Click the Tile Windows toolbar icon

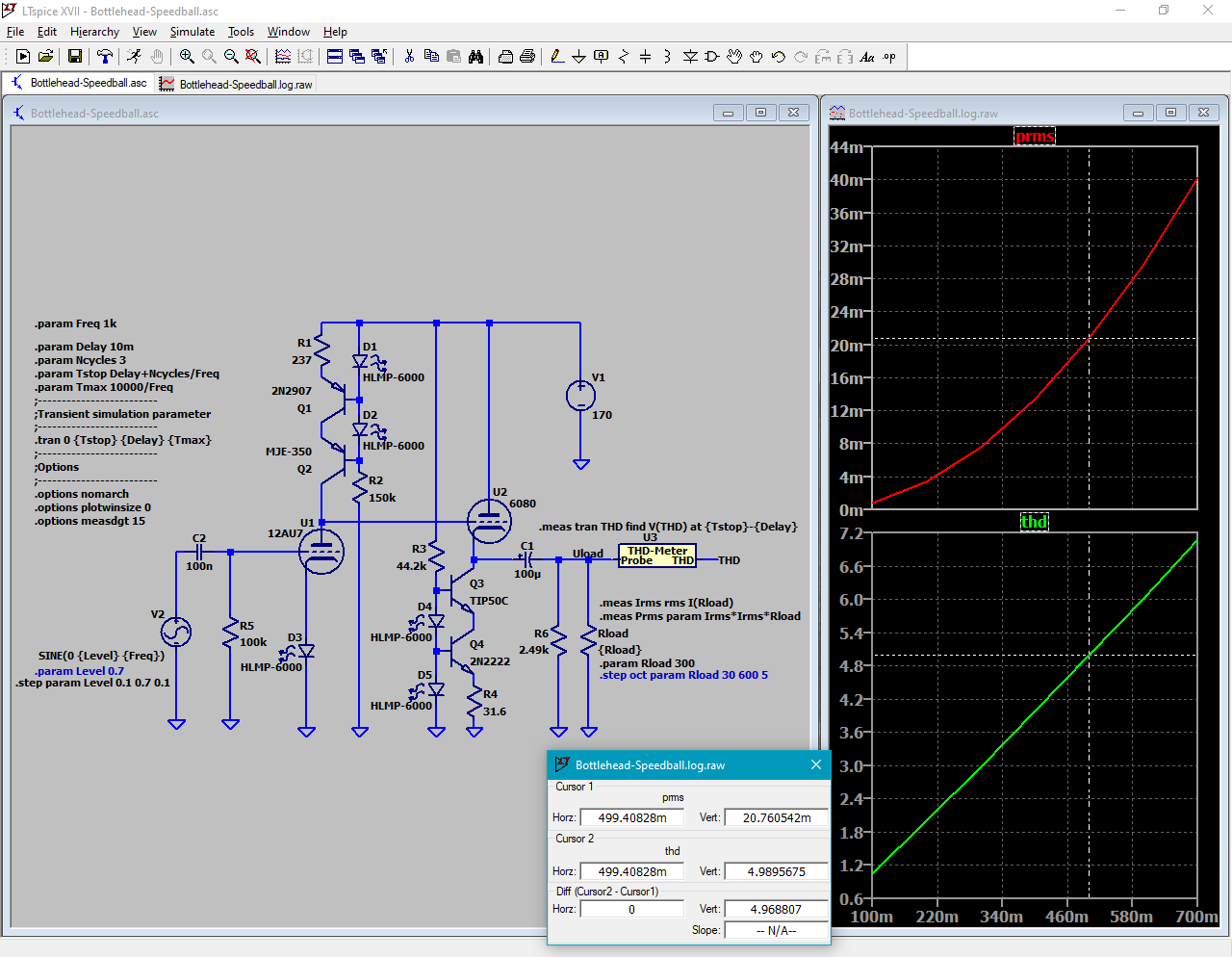[335, 57]
